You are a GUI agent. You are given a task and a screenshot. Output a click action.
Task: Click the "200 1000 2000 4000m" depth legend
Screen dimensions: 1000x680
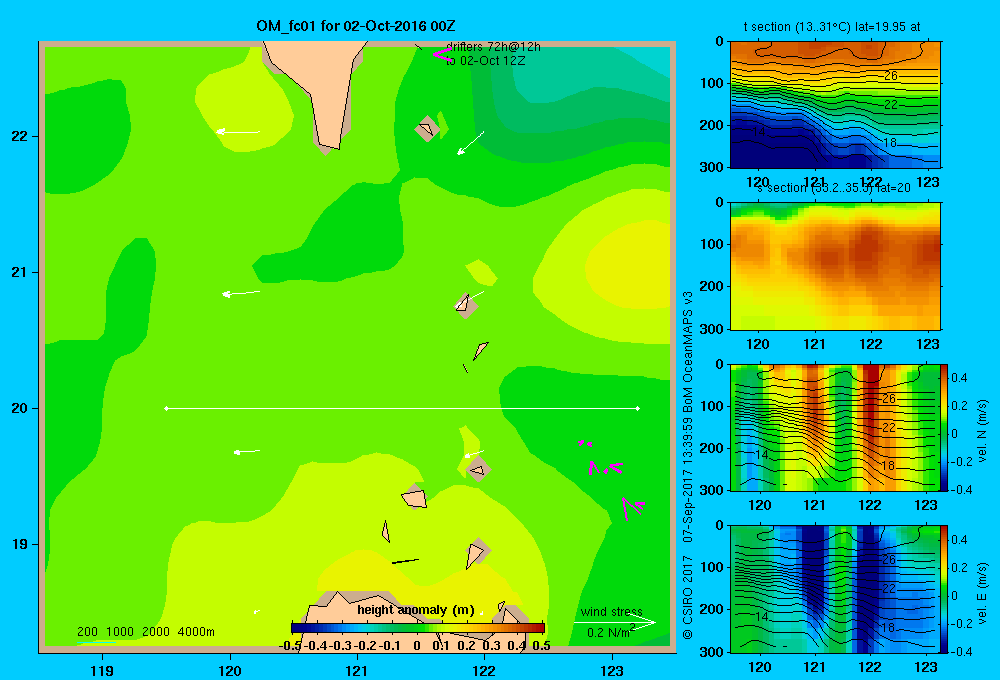click(145, 632)
